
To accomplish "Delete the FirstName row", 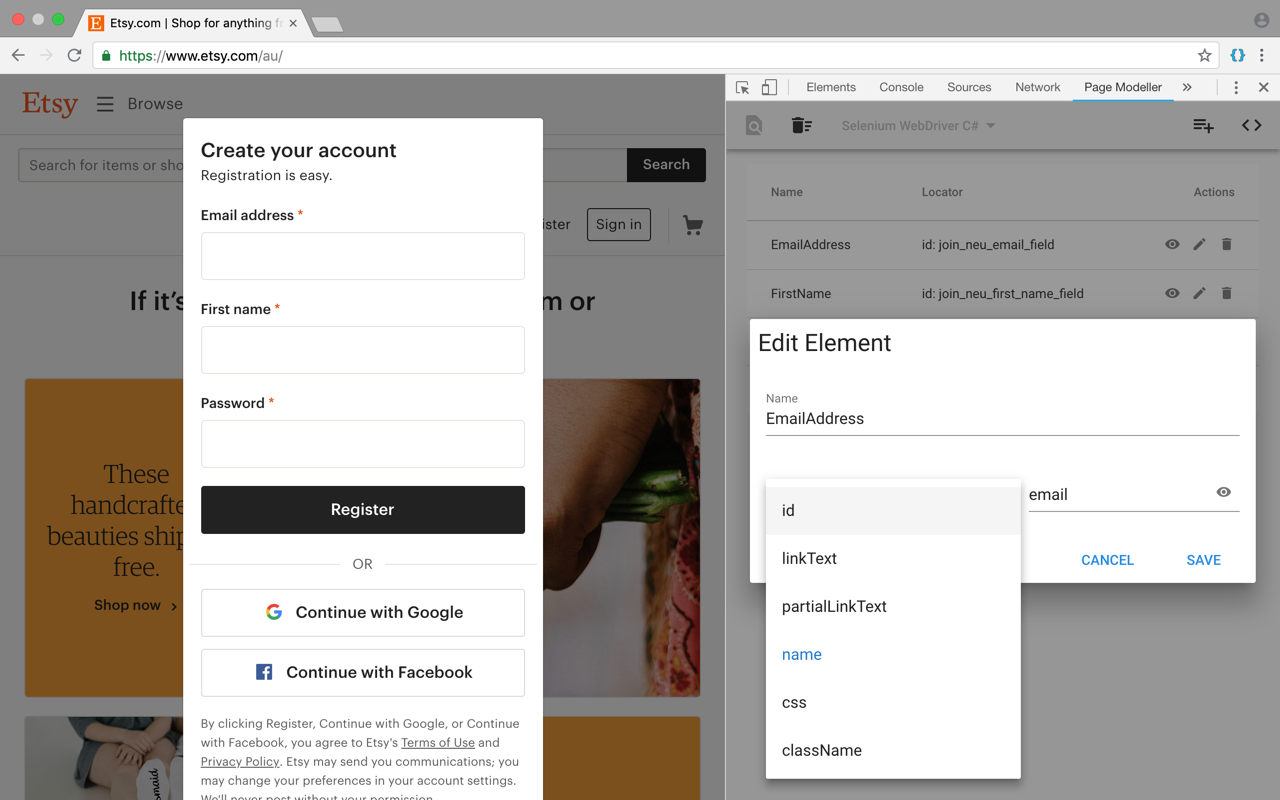I will pos(1226,293).
